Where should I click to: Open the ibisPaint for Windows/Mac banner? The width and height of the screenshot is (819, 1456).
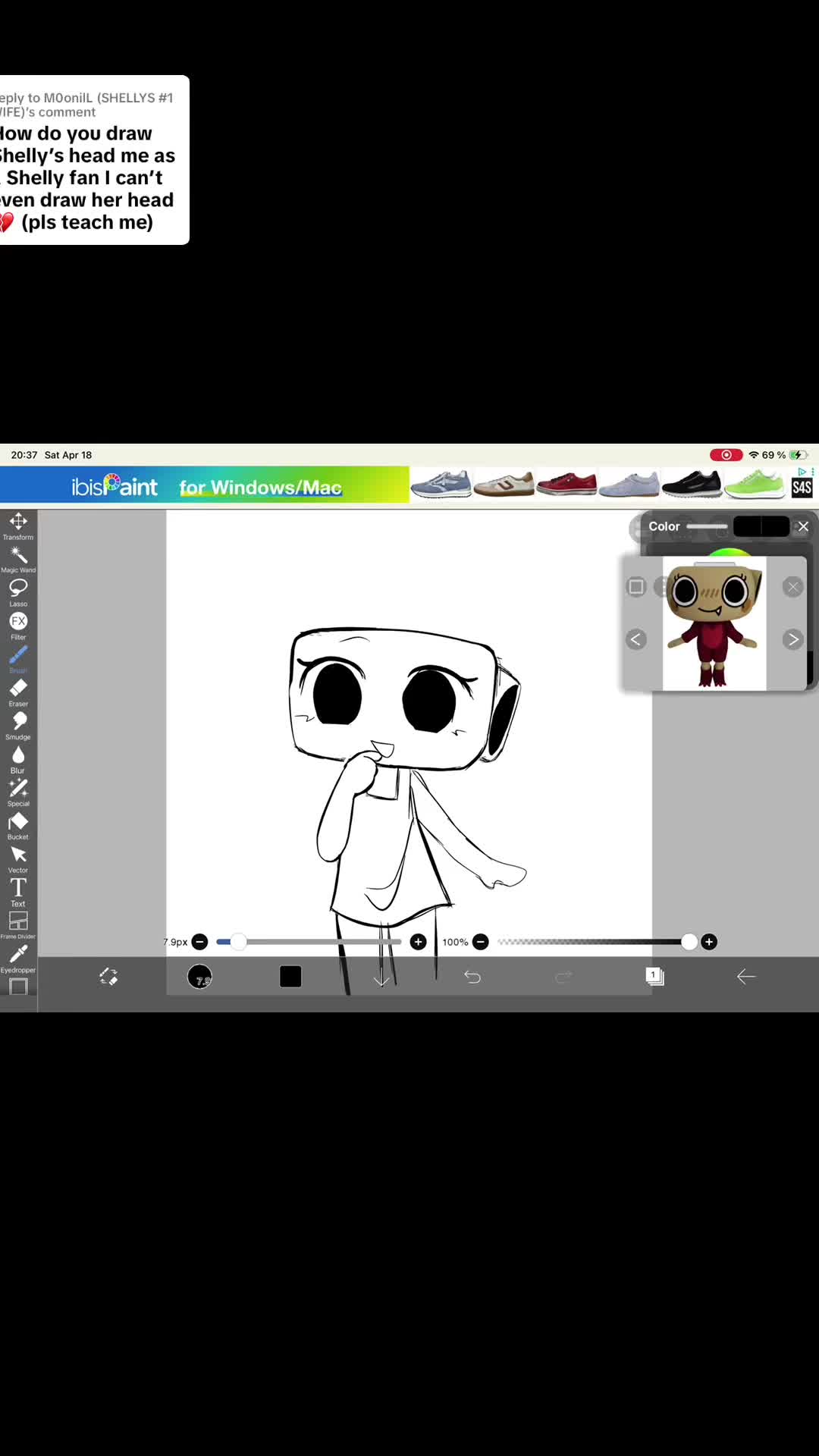click(x=205, y=485)
